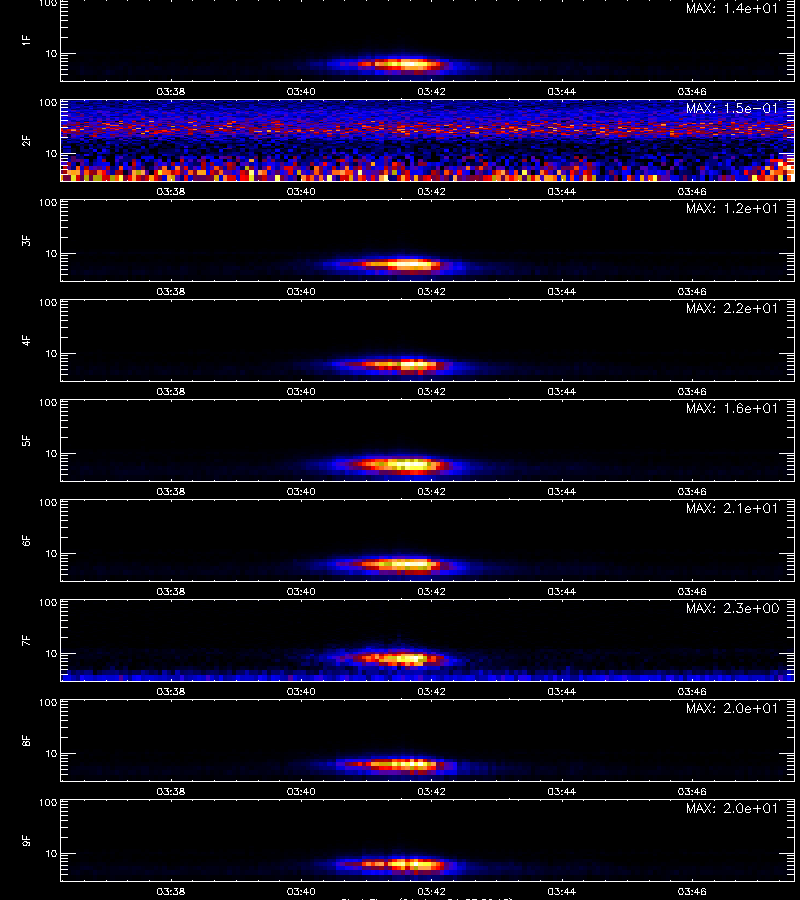Click the 1F panel axis label
This screenshot has height=900, width=800.
tap(26, 40)
